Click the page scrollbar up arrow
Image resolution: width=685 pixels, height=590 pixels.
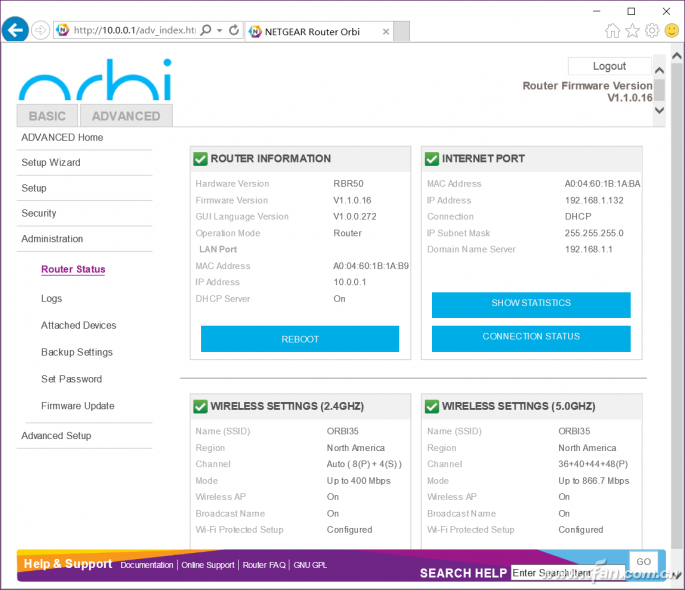tap(677, 56)
